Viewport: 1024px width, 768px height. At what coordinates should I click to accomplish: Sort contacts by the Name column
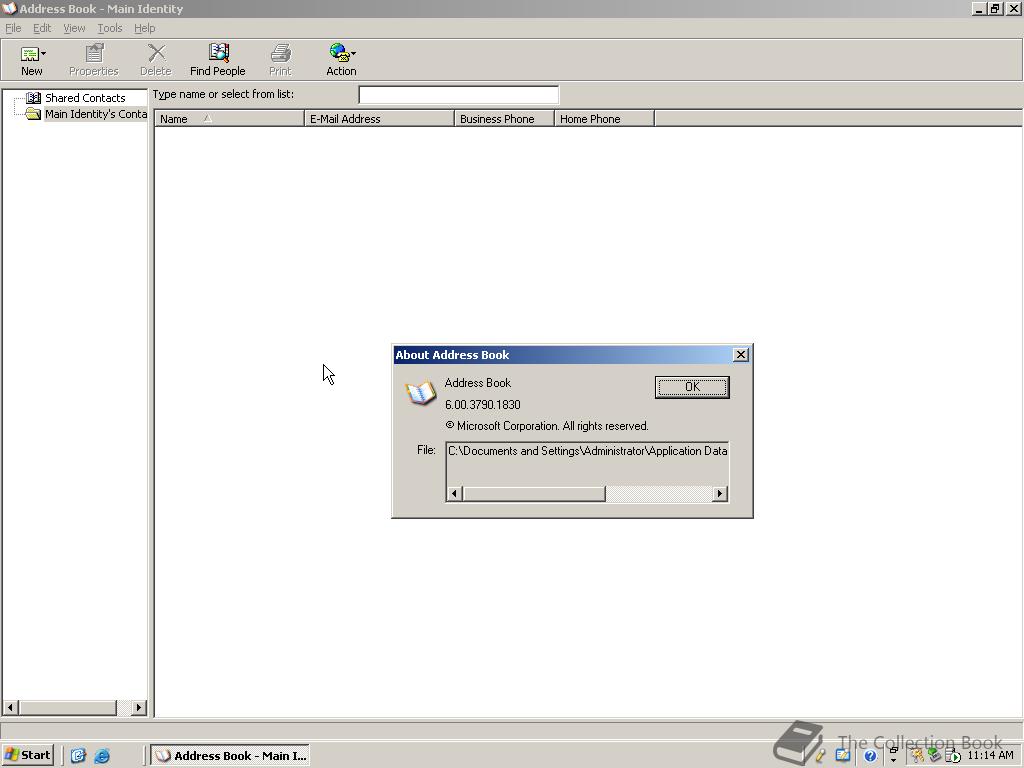pos(229,119)
